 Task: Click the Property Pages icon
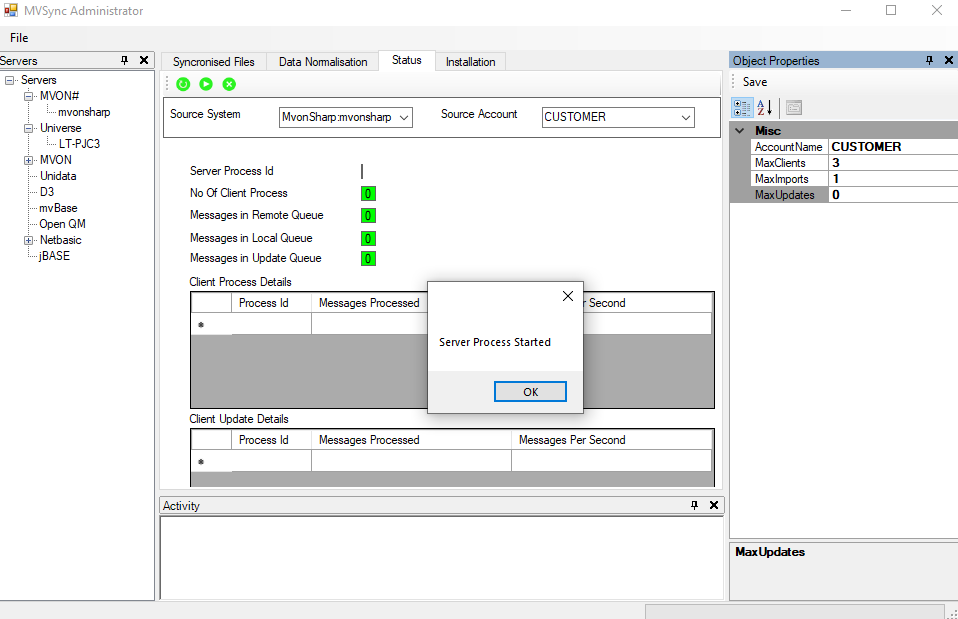click(x=794, y=108)
